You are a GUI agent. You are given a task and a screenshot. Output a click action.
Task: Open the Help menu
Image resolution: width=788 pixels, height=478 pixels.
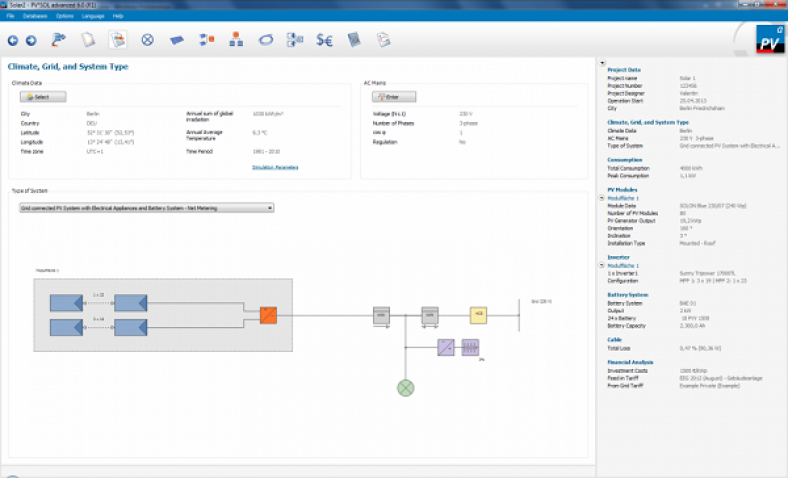click(x=118, y=16)
